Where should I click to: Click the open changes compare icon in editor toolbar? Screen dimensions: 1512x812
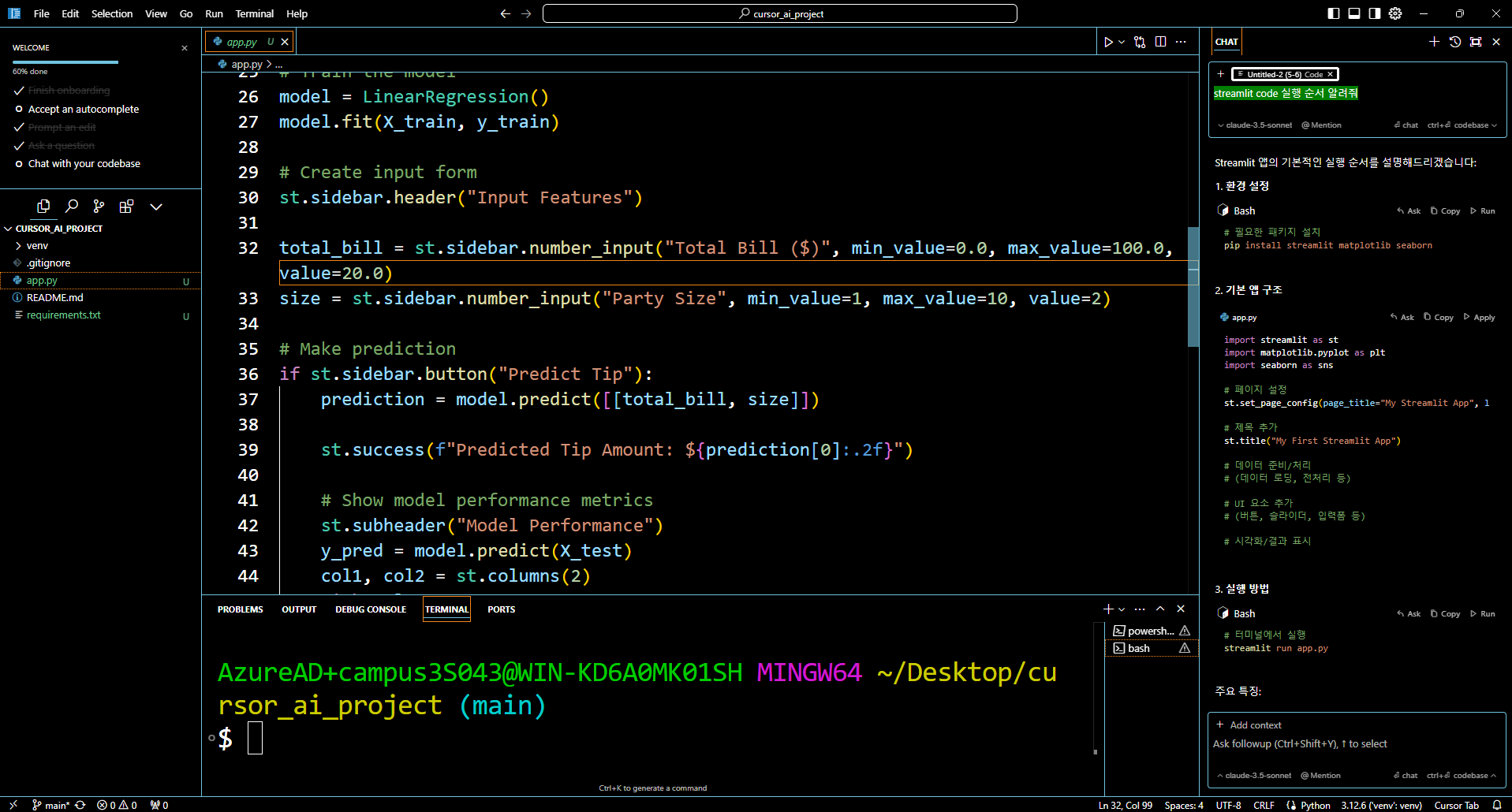(1140, 42)
